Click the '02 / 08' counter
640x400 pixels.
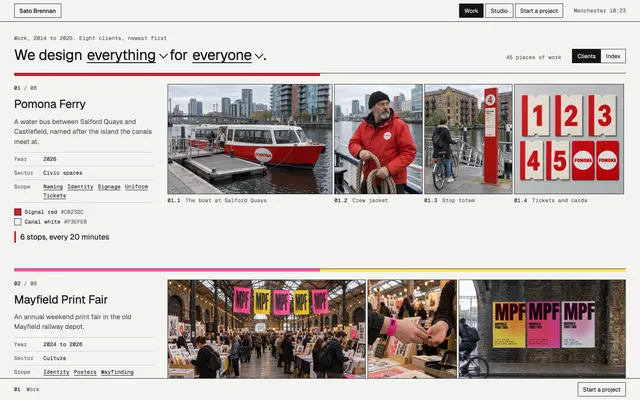[x=25, y=283]
